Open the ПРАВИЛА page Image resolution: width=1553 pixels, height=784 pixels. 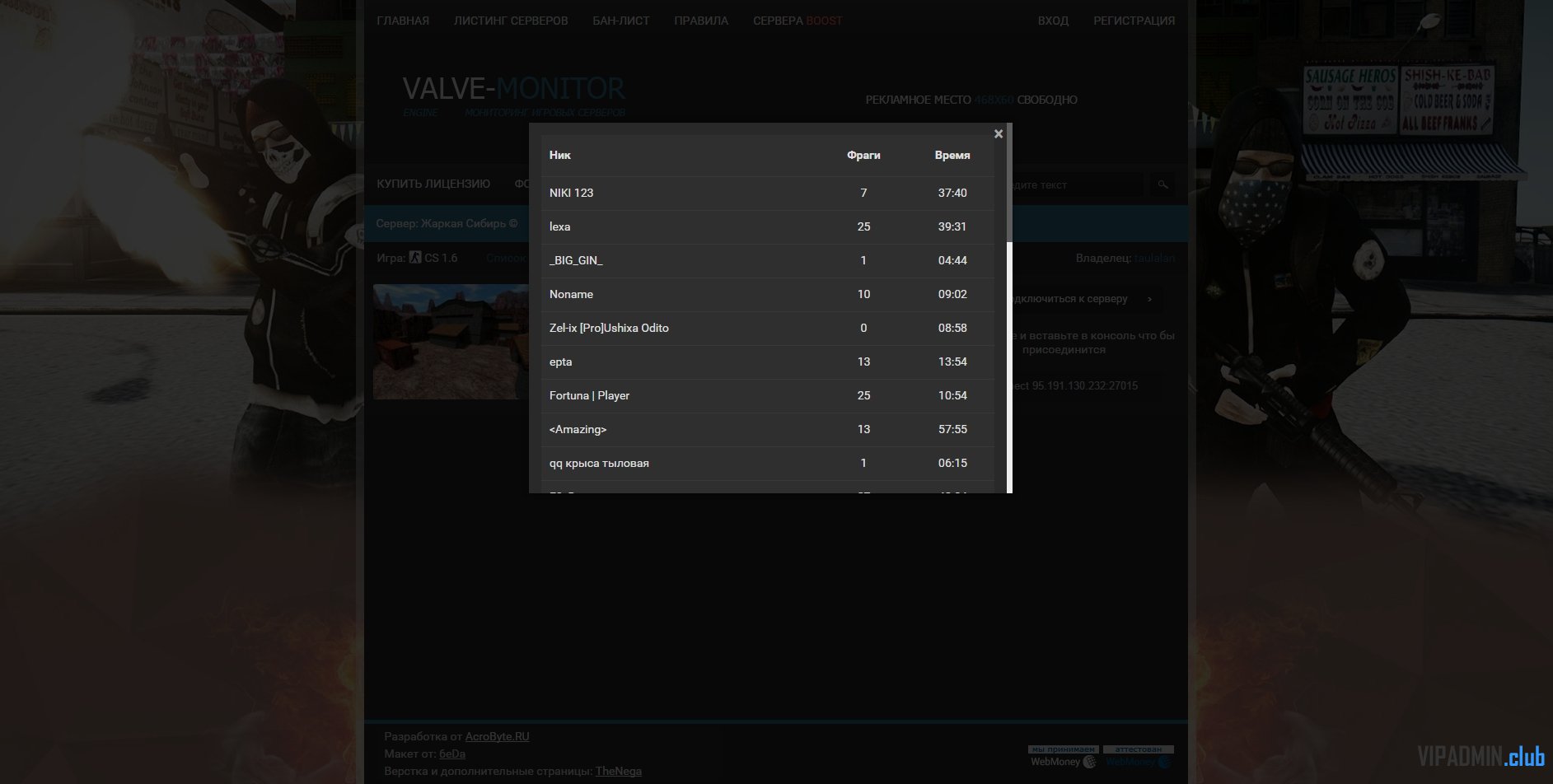(x=701, y=21)
